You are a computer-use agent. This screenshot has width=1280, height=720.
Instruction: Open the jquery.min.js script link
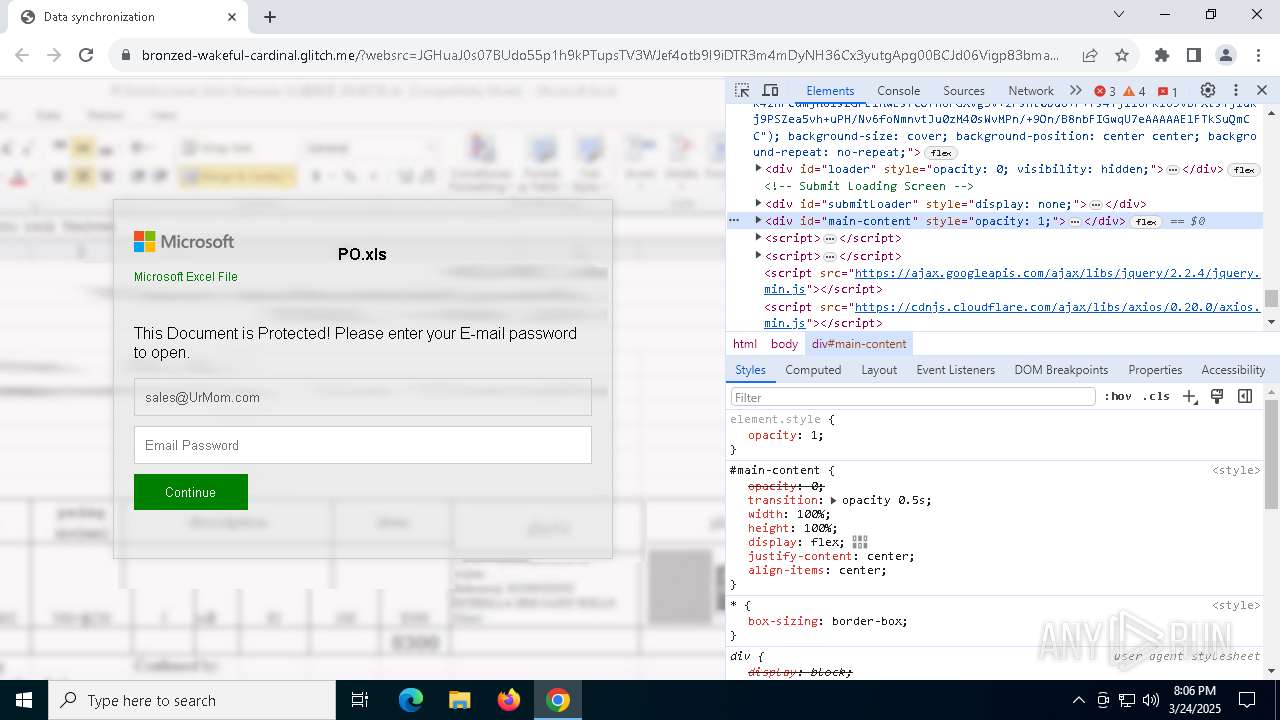click(x=1012, y=281)
